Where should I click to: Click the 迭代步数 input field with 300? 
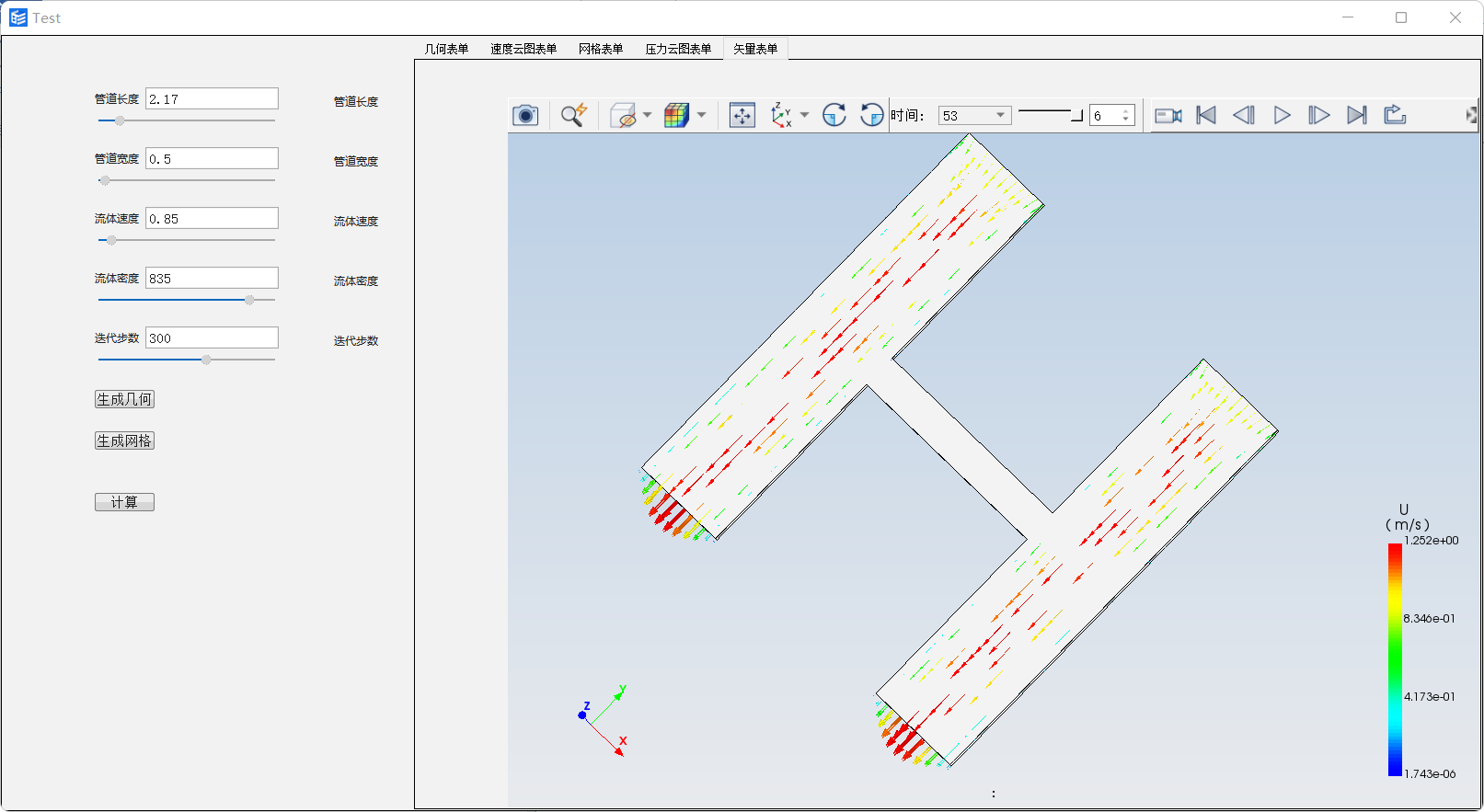click(212, 337)
